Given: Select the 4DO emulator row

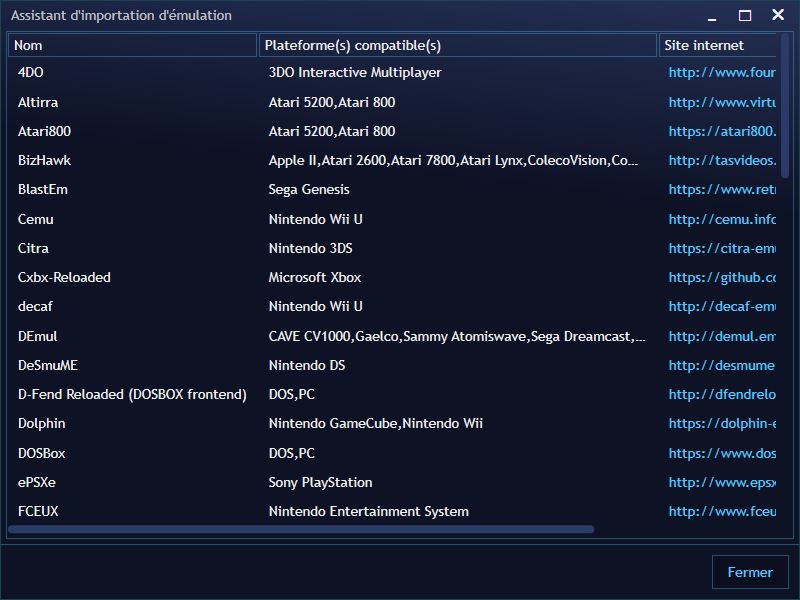Looking at the screenshot, I should [392, 72].
